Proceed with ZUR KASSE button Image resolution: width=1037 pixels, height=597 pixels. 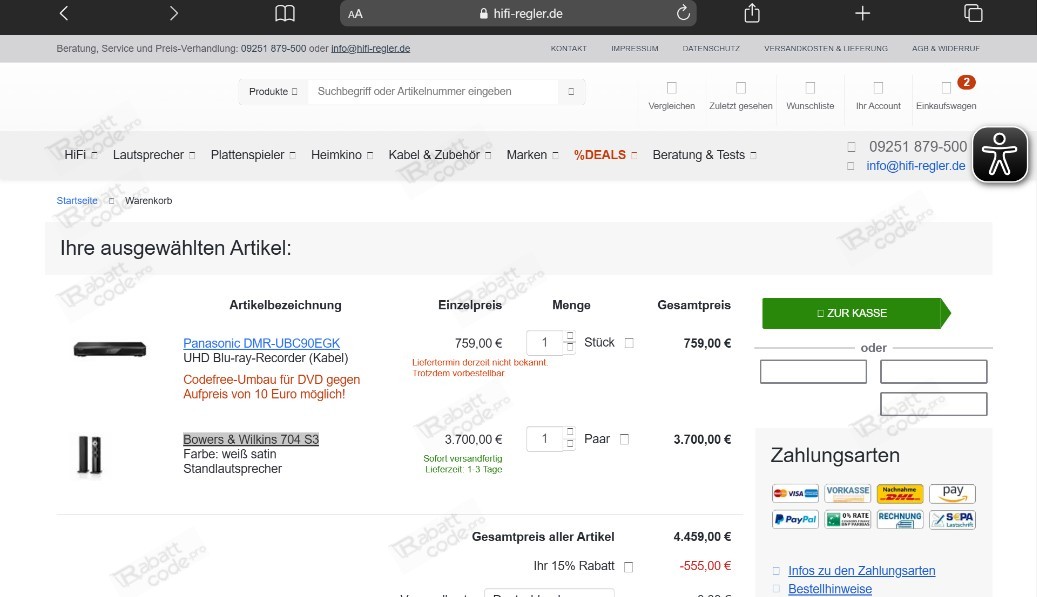point(856,313)
